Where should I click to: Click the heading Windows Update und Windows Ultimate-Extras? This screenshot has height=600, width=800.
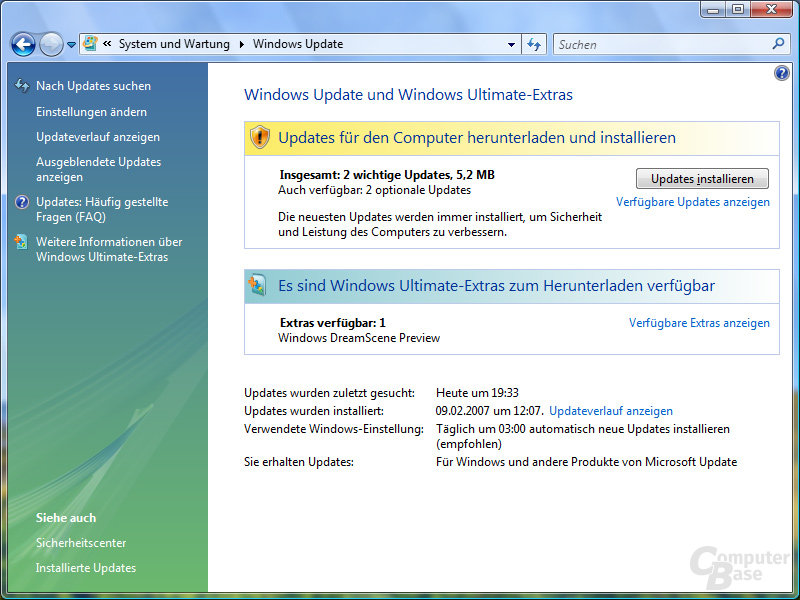tap(409, 95)
